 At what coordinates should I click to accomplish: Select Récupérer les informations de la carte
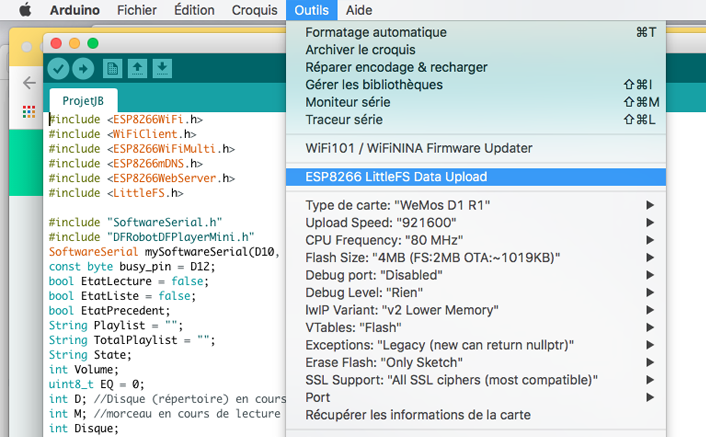coord(476,415)
